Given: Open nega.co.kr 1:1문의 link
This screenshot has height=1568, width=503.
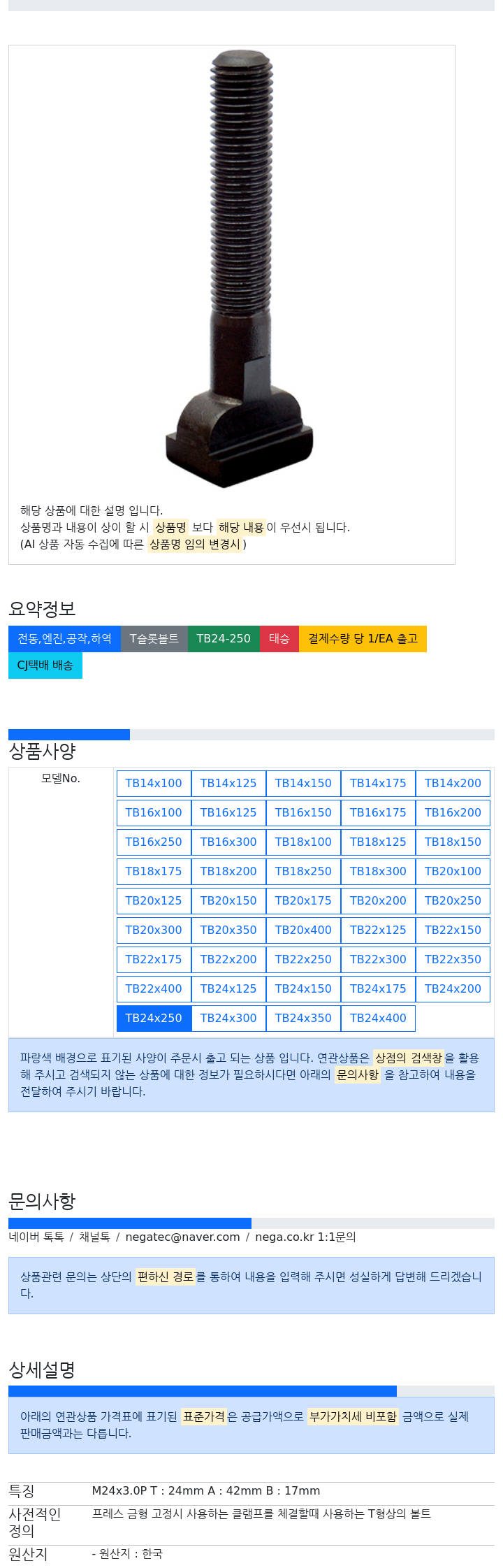Looking at the screenshot, I should 305,1237.
